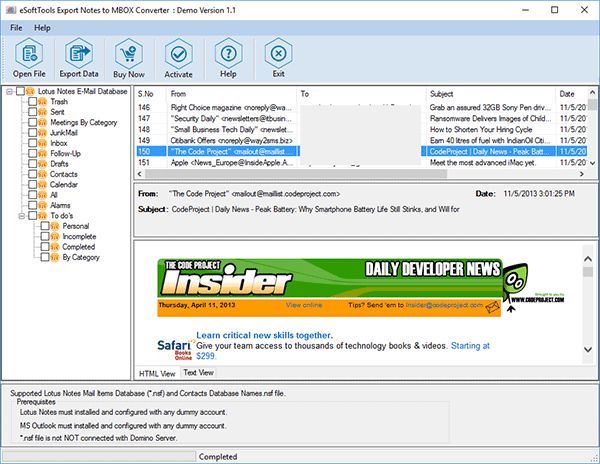Click the email list scroll right arrow
The width and height of the screenshot is (600, 464).
point(582,174)
